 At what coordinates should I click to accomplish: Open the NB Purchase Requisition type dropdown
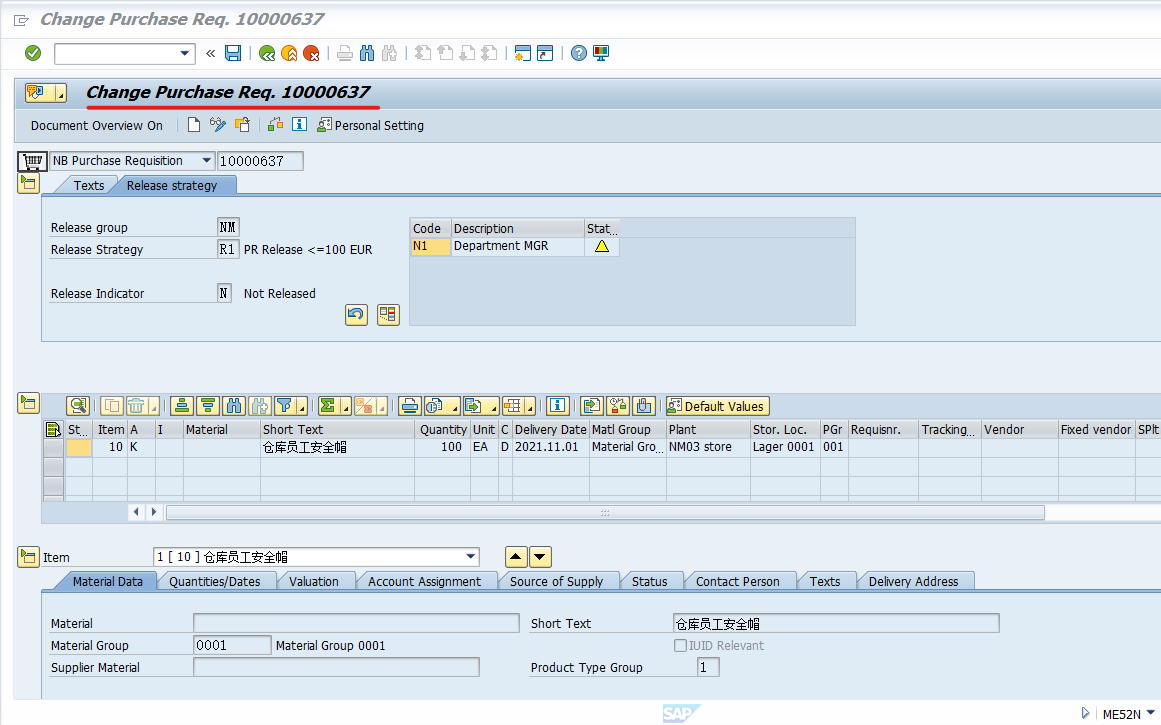pyautogui.click(x=208, y=160)
